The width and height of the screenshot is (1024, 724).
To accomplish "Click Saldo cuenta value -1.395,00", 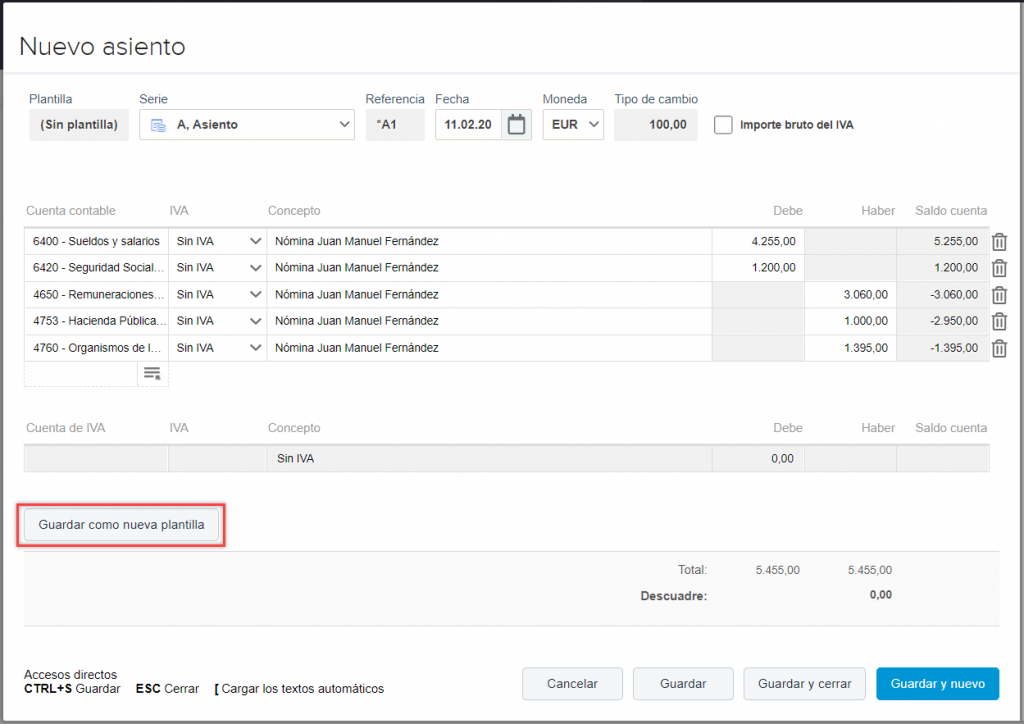I will (954, 348).
